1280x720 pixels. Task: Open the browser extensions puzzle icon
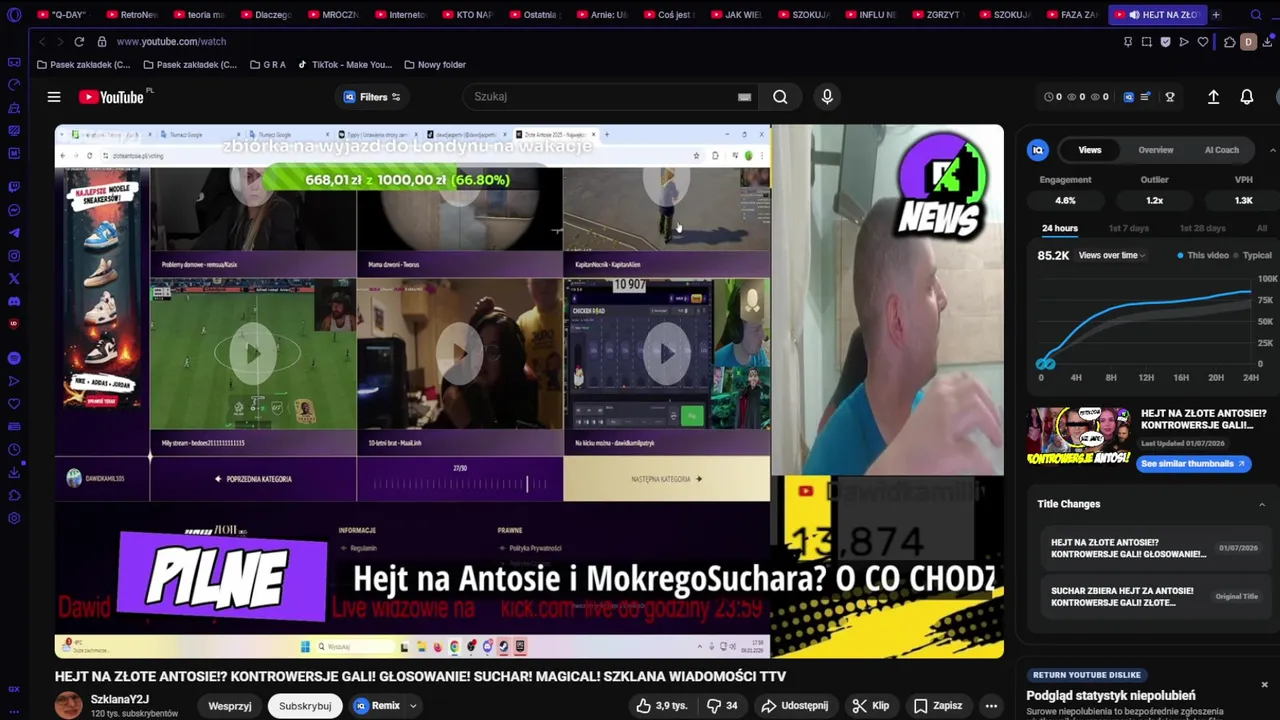(x=1229, y=42)
